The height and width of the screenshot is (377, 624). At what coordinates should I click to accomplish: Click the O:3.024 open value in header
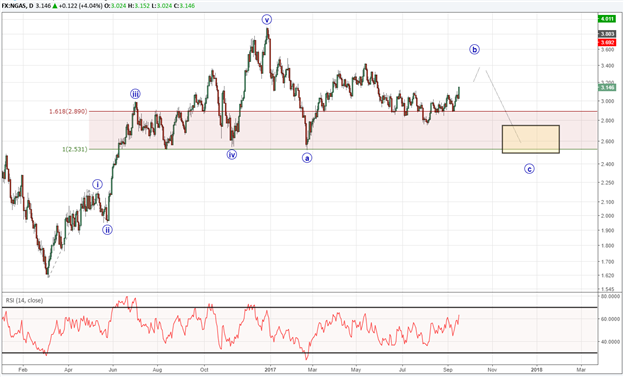115,6
